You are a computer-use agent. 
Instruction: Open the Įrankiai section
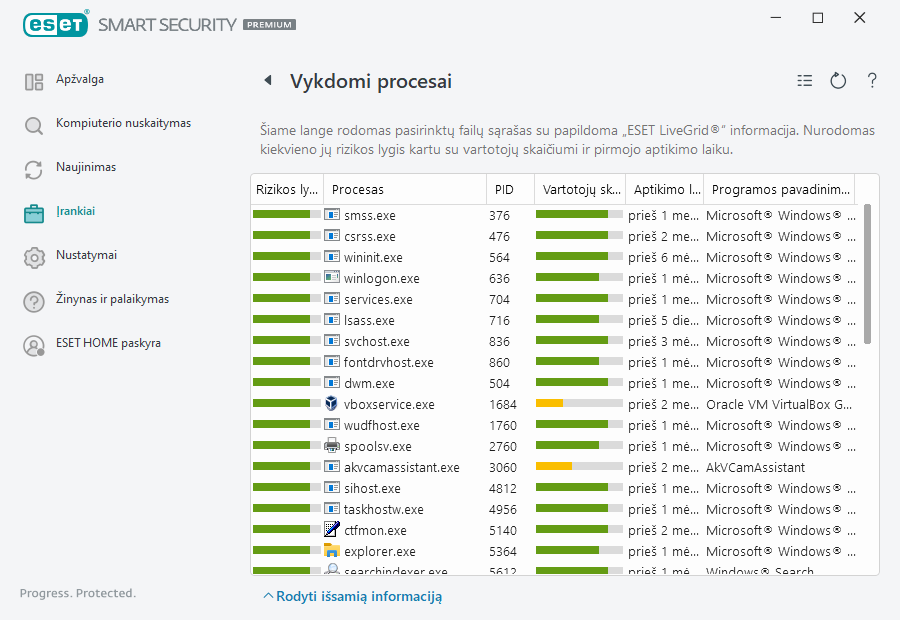coord(75,211)
